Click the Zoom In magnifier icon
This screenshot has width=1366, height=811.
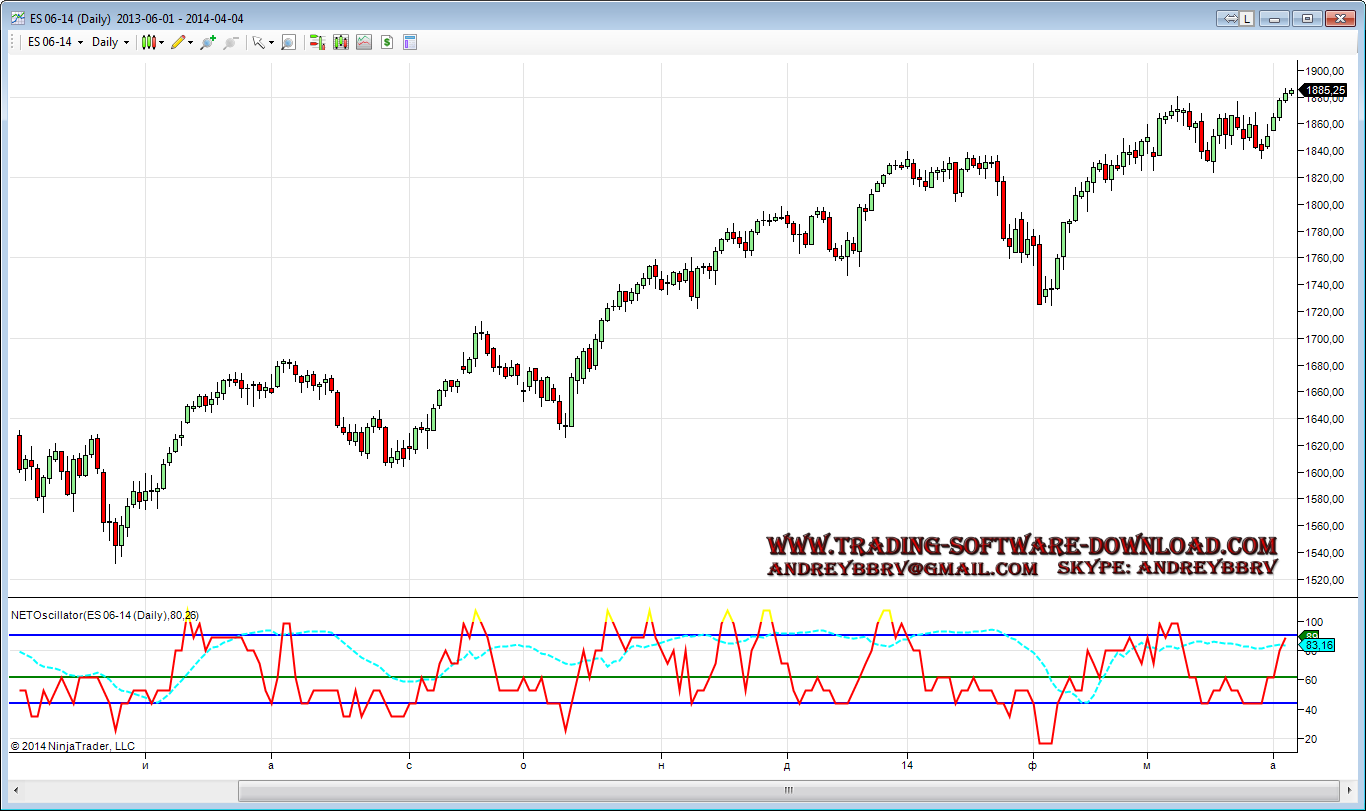point(207,42)
